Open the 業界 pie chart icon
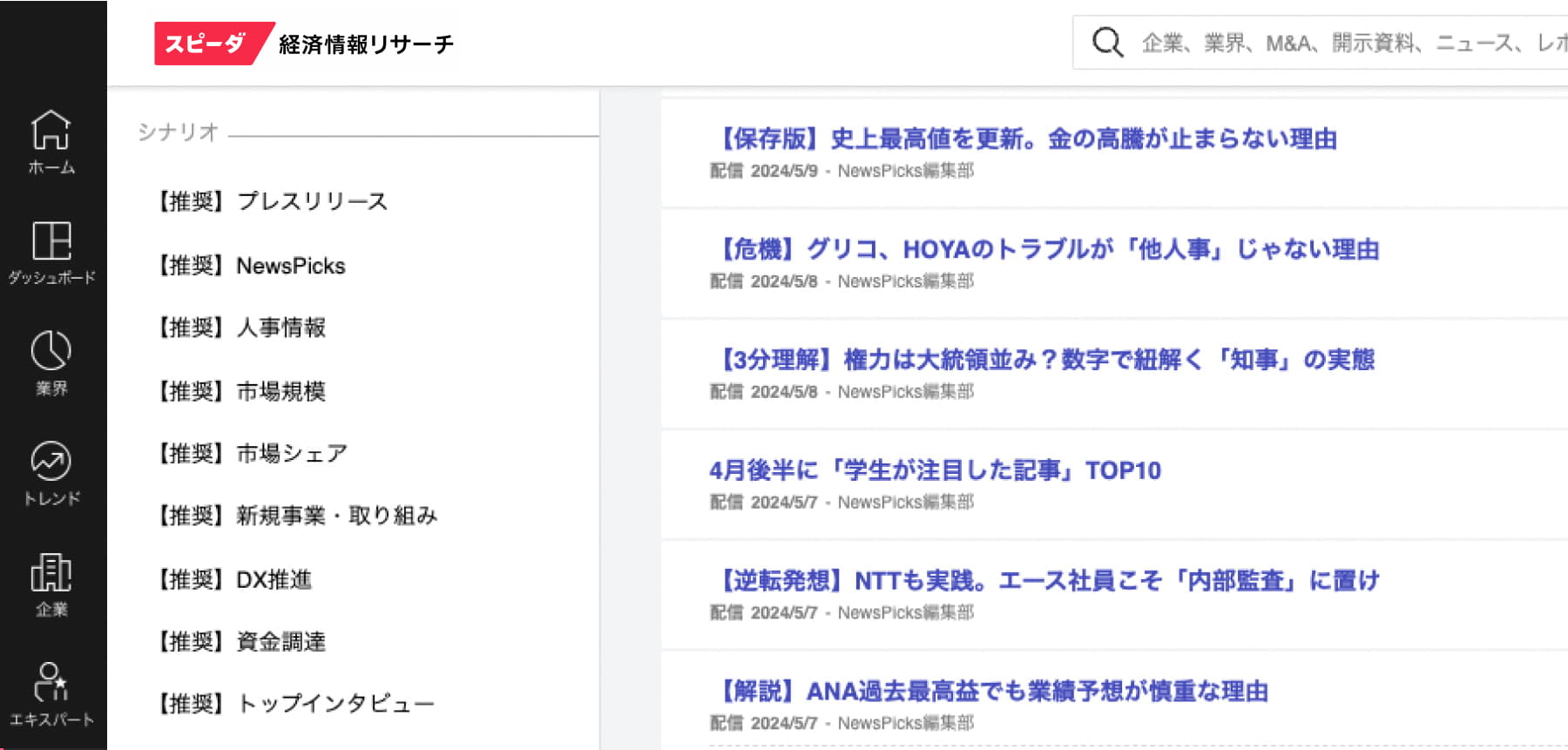Viewport: 1568px width, 750px height. click(x=51, y=363)
